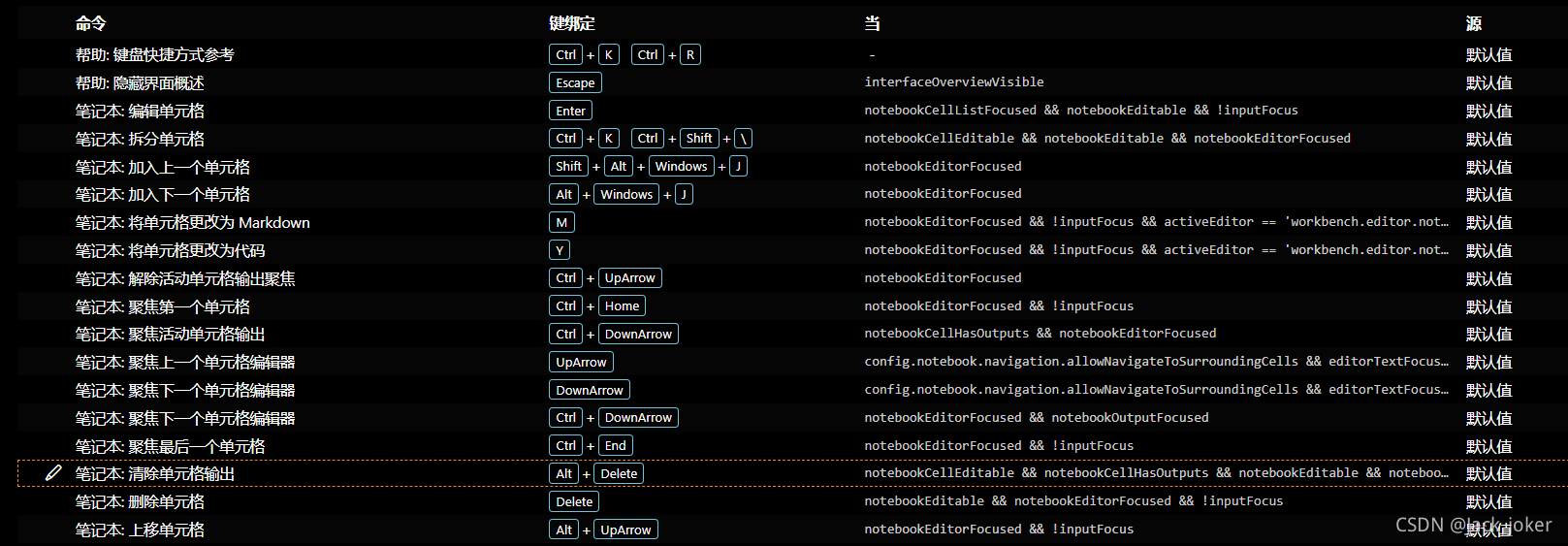This screenshot has width=1568, height=546.
Task: Click the Ctrl+Home keybinding
Action: click(x=597, y=306)
